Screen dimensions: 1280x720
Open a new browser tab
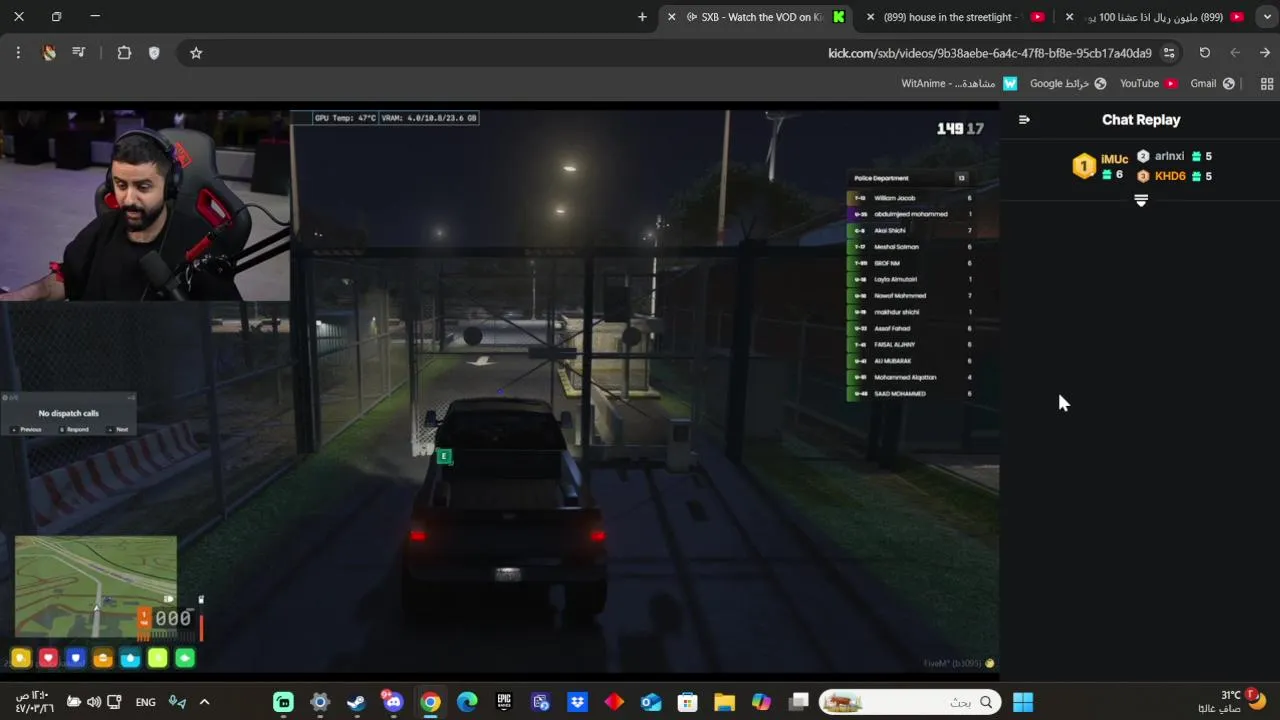(x=642, y=17)
